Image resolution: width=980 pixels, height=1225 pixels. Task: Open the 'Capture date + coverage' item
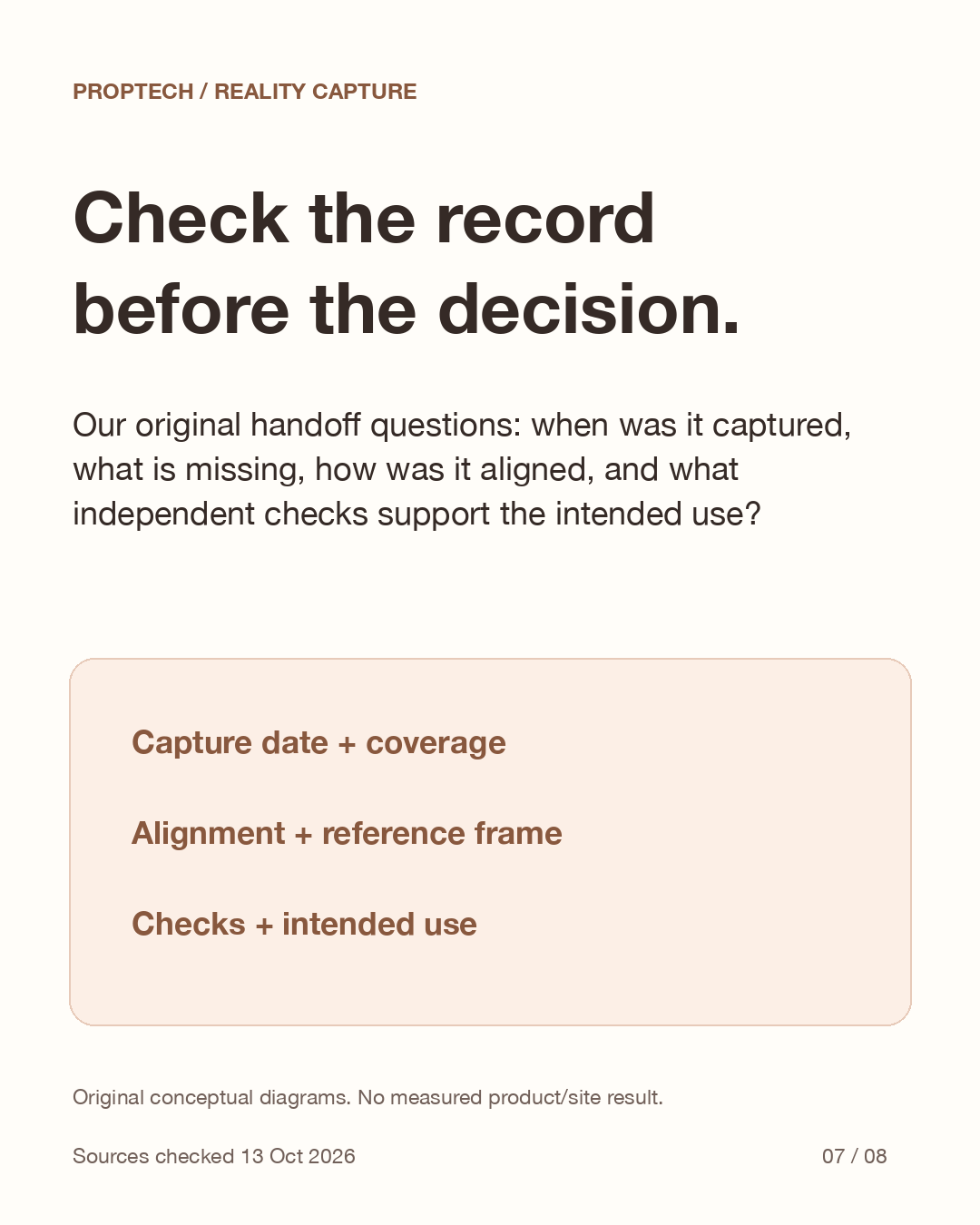tap(318, 742)
